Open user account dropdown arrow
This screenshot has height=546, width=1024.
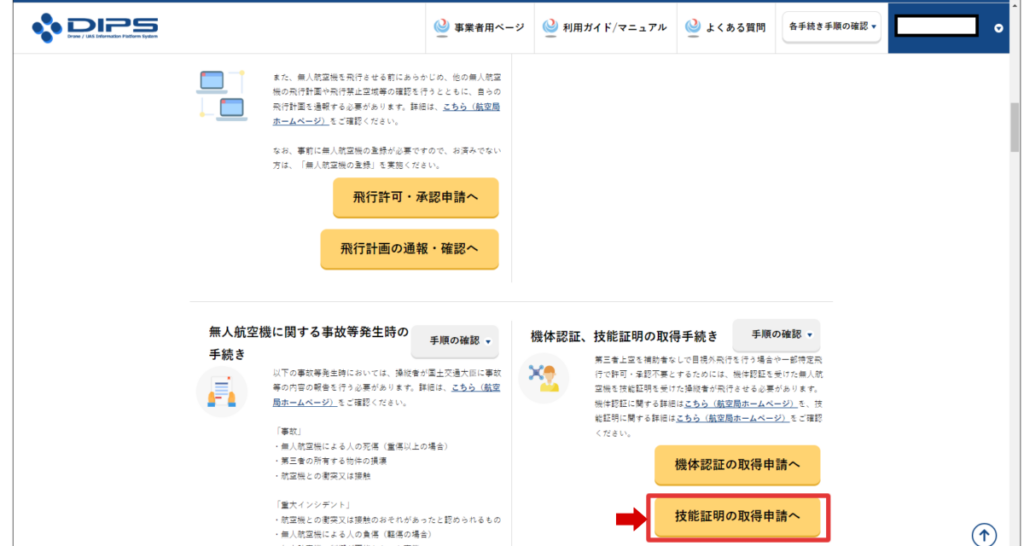pyautogui.click(x=998, y=28)
